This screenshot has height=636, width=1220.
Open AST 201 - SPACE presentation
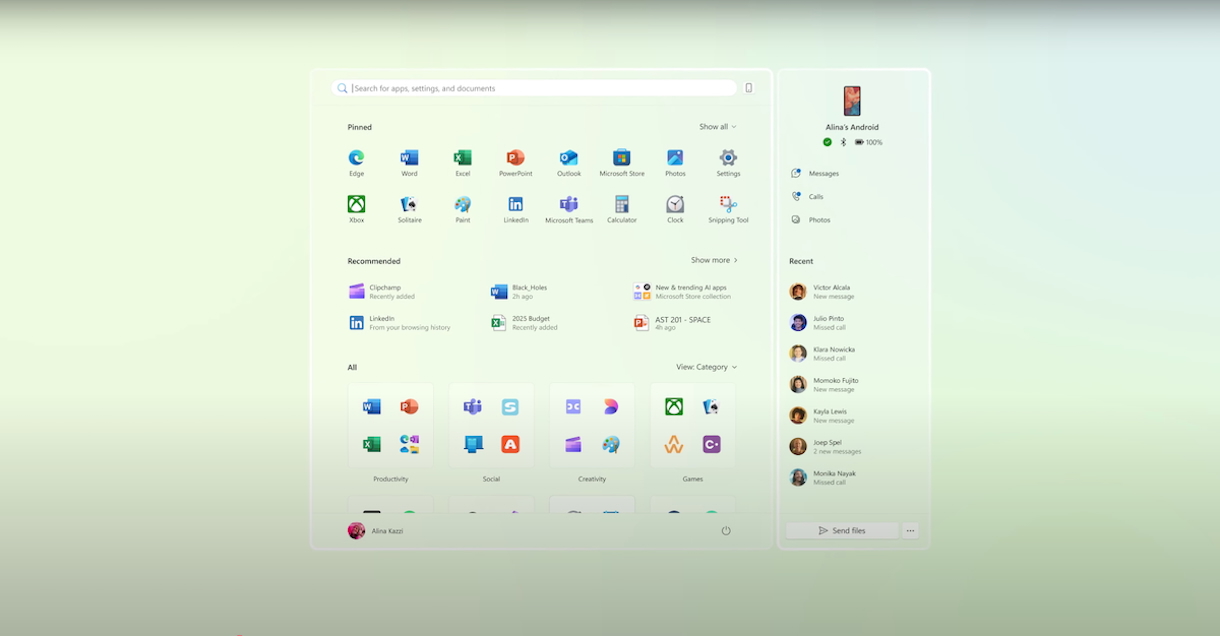[672, 323]
